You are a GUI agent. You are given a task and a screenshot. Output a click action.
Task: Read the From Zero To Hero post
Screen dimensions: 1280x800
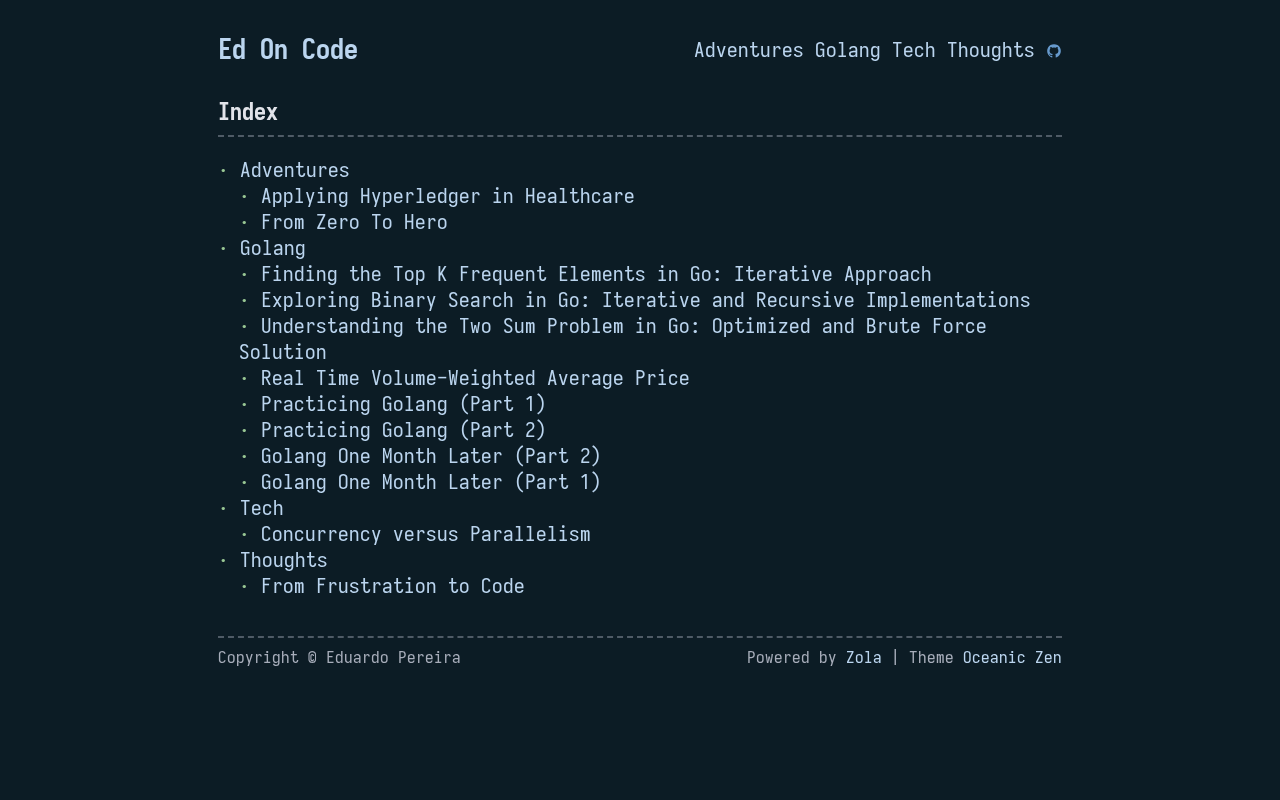[354, 222]
